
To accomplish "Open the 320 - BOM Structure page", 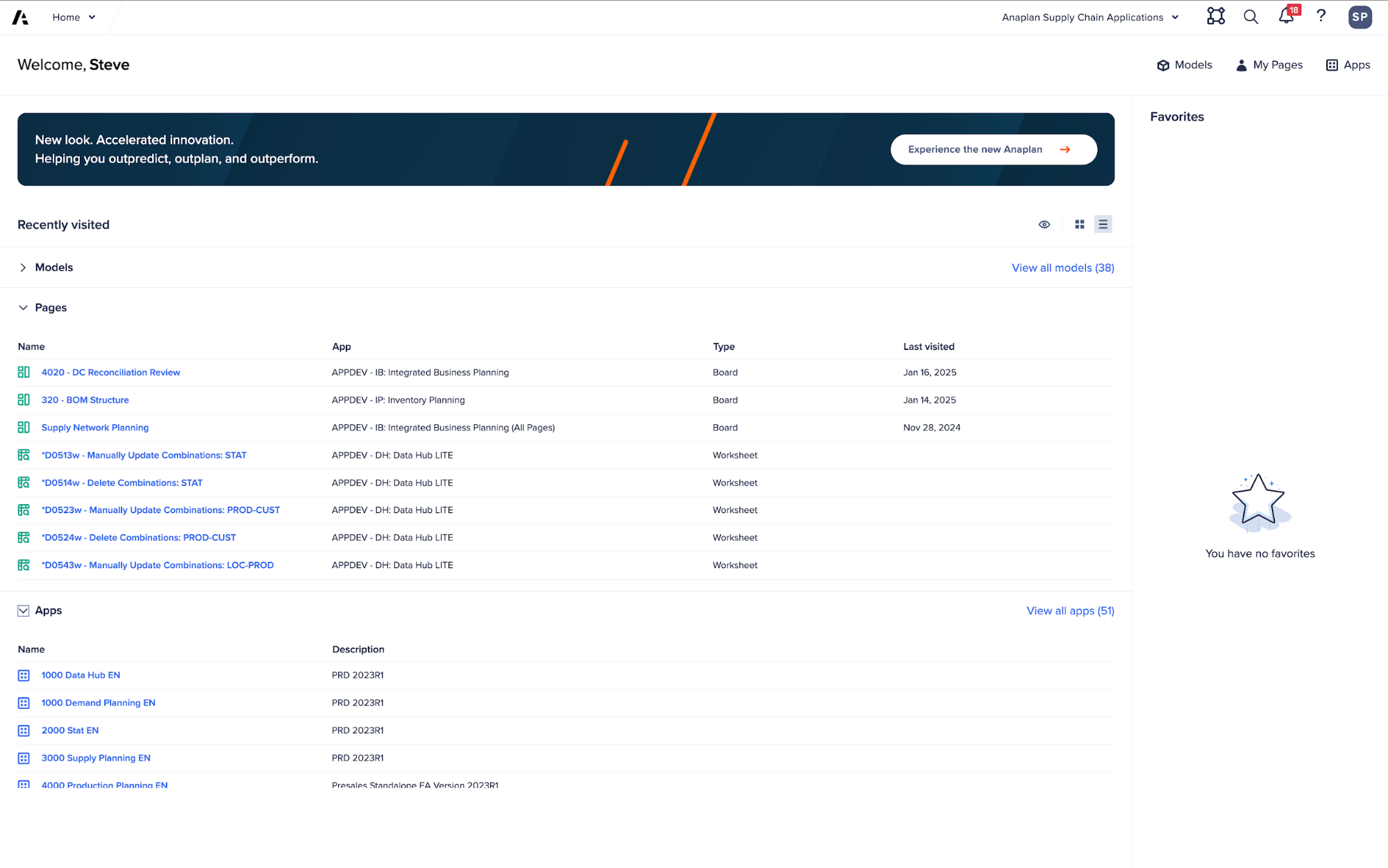I will click(85, 399).
